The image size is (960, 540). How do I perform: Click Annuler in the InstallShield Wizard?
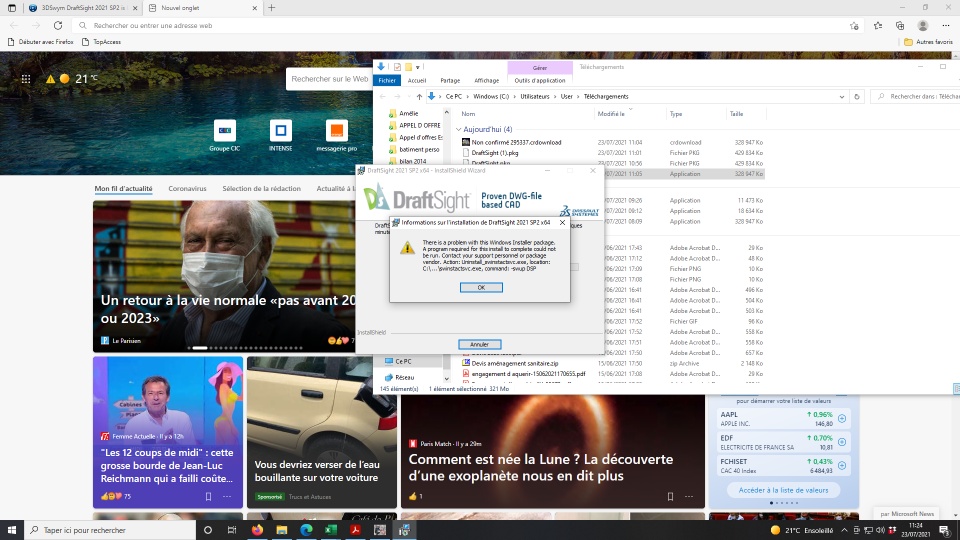[x=479, y=344]
